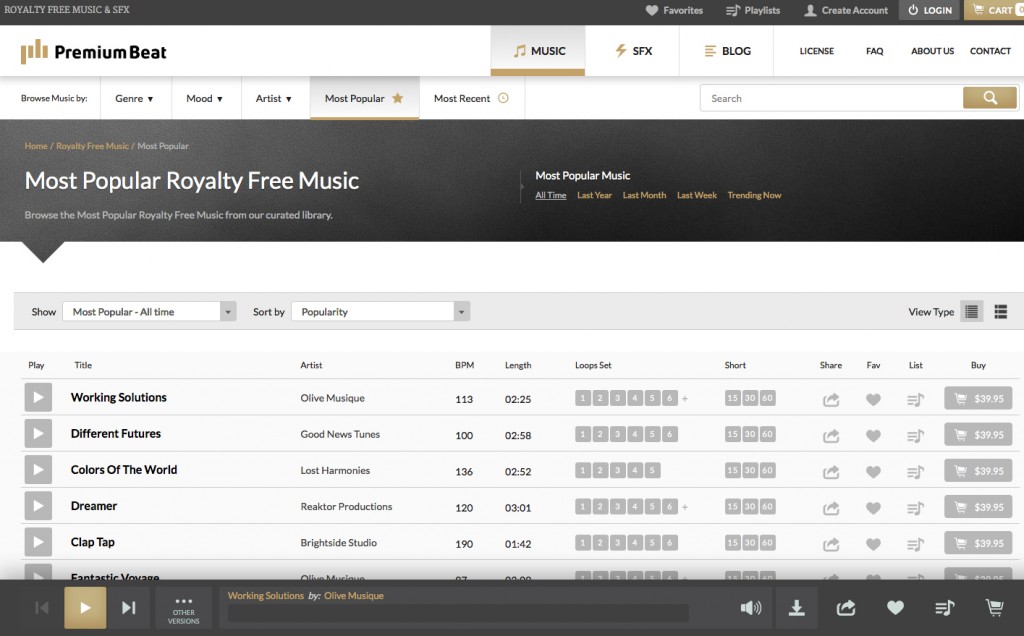Go to ABOUT US page

pos(932,51)
